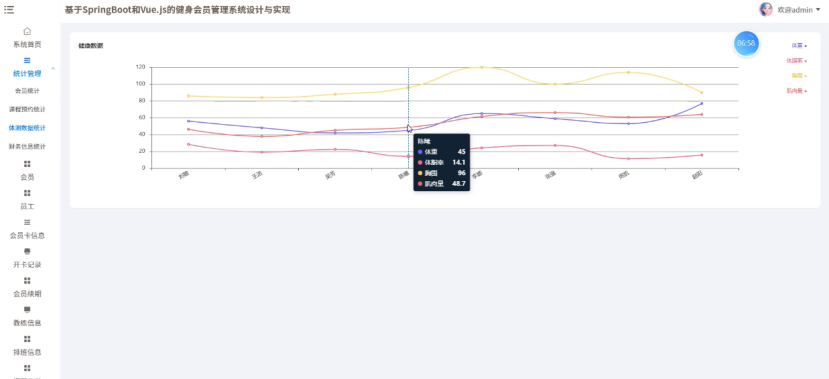829x379 pixels.
Task: Open the 会员续期 sidebar label
Action: [x=27, y=293]
